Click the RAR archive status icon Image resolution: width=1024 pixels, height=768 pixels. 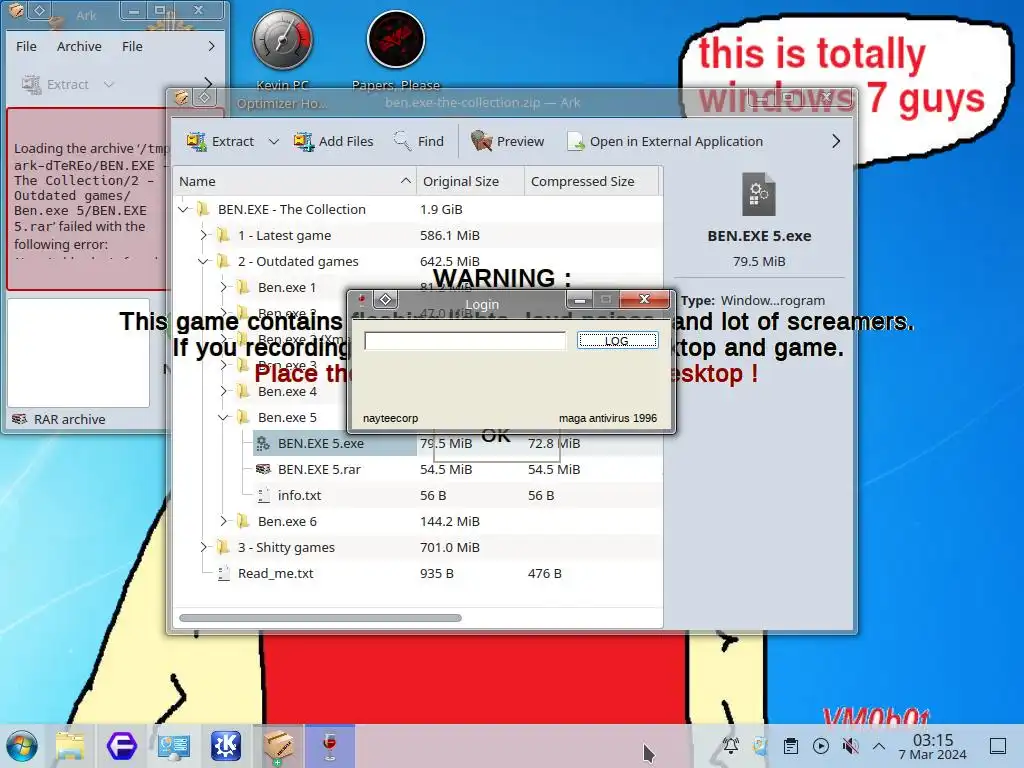coord(20,419)
